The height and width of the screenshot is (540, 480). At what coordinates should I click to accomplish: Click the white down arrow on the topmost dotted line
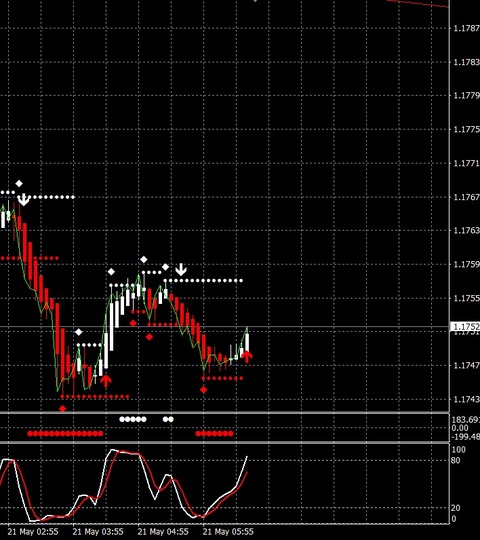(x=23, y=199)
